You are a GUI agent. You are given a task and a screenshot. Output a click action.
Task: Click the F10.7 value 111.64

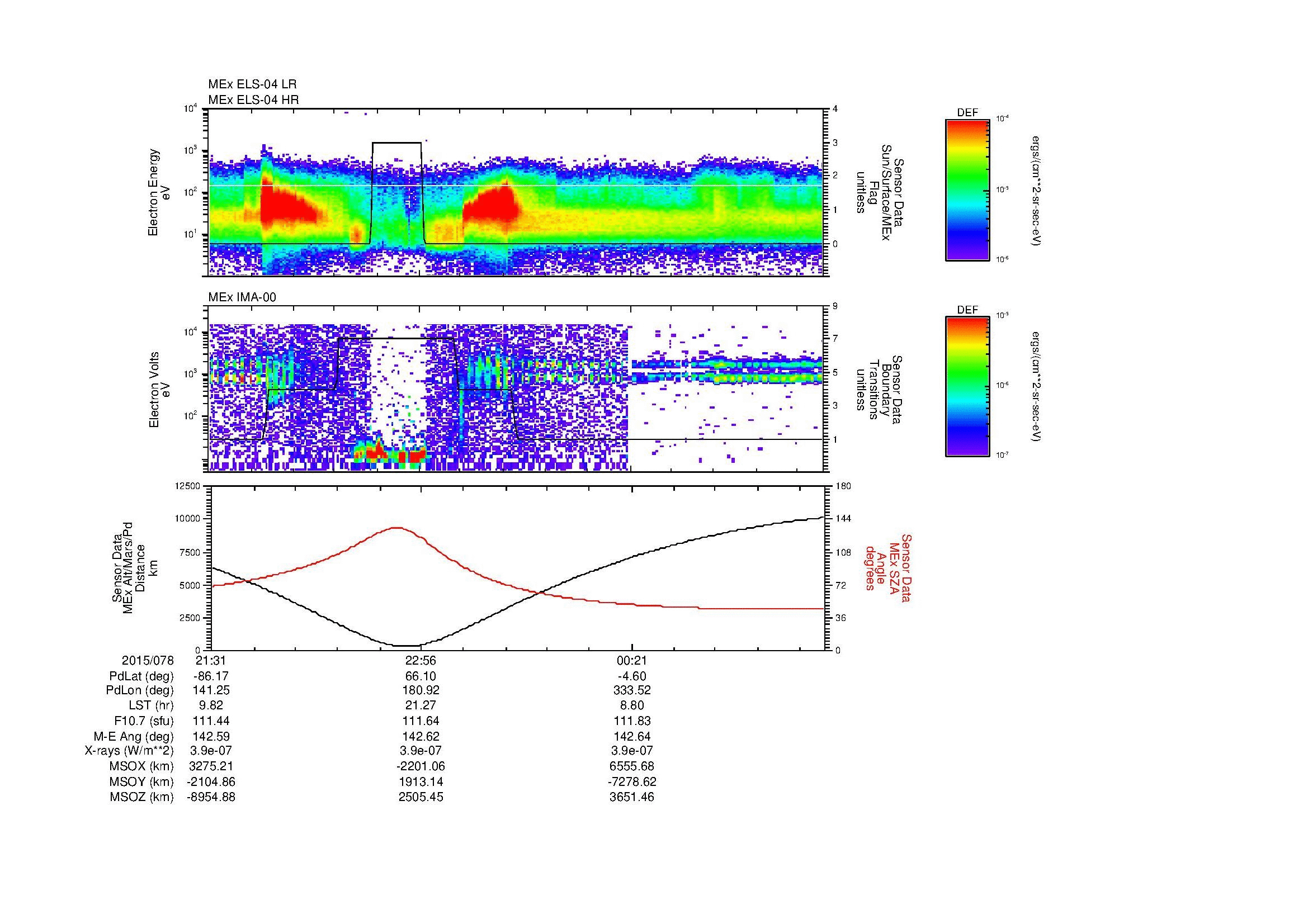tap(421, 721)
